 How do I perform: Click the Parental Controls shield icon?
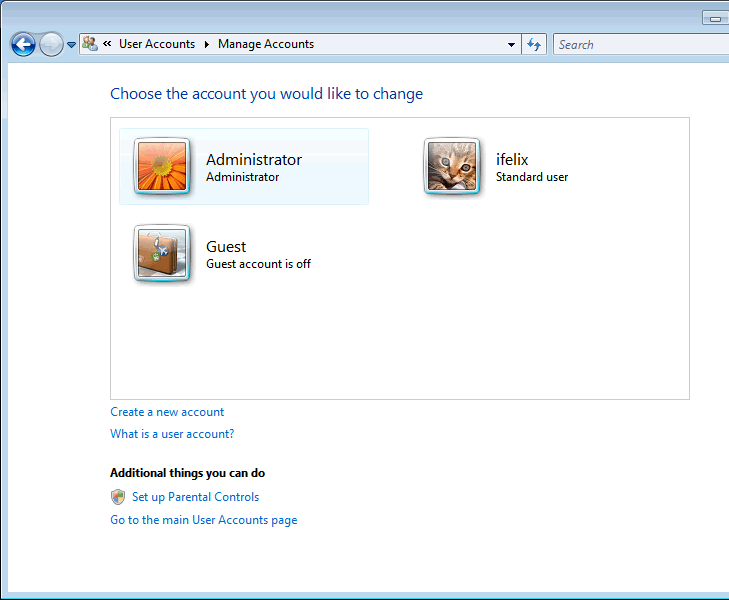(x=118, y=497)
